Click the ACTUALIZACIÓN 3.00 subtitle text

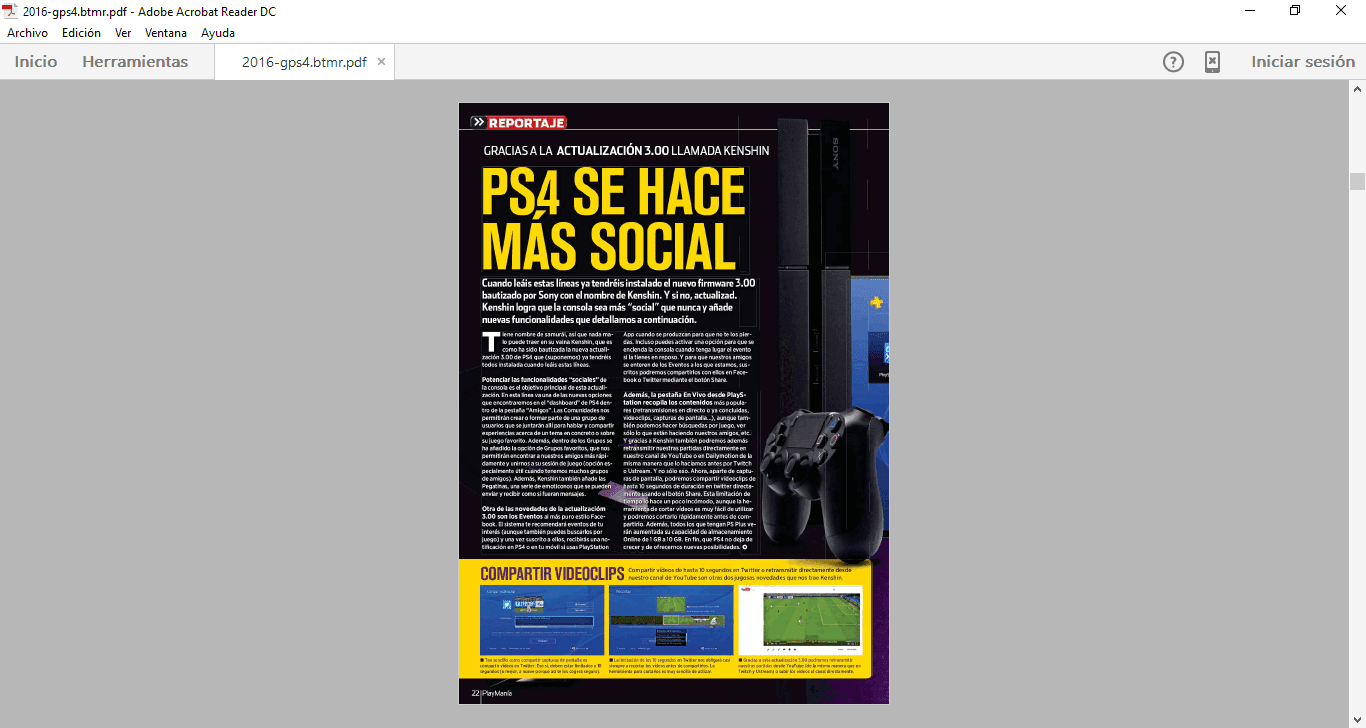[x=612, y=151]
